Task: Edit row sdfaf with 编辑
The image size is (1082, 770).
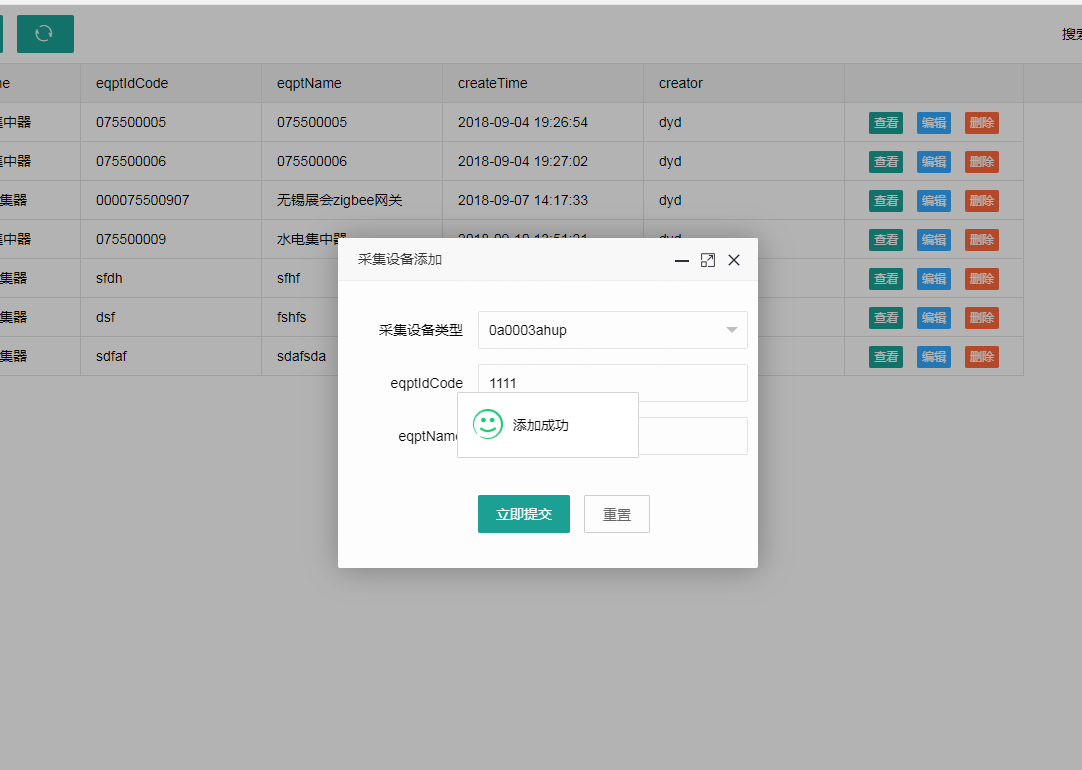Action: (934, 357)
